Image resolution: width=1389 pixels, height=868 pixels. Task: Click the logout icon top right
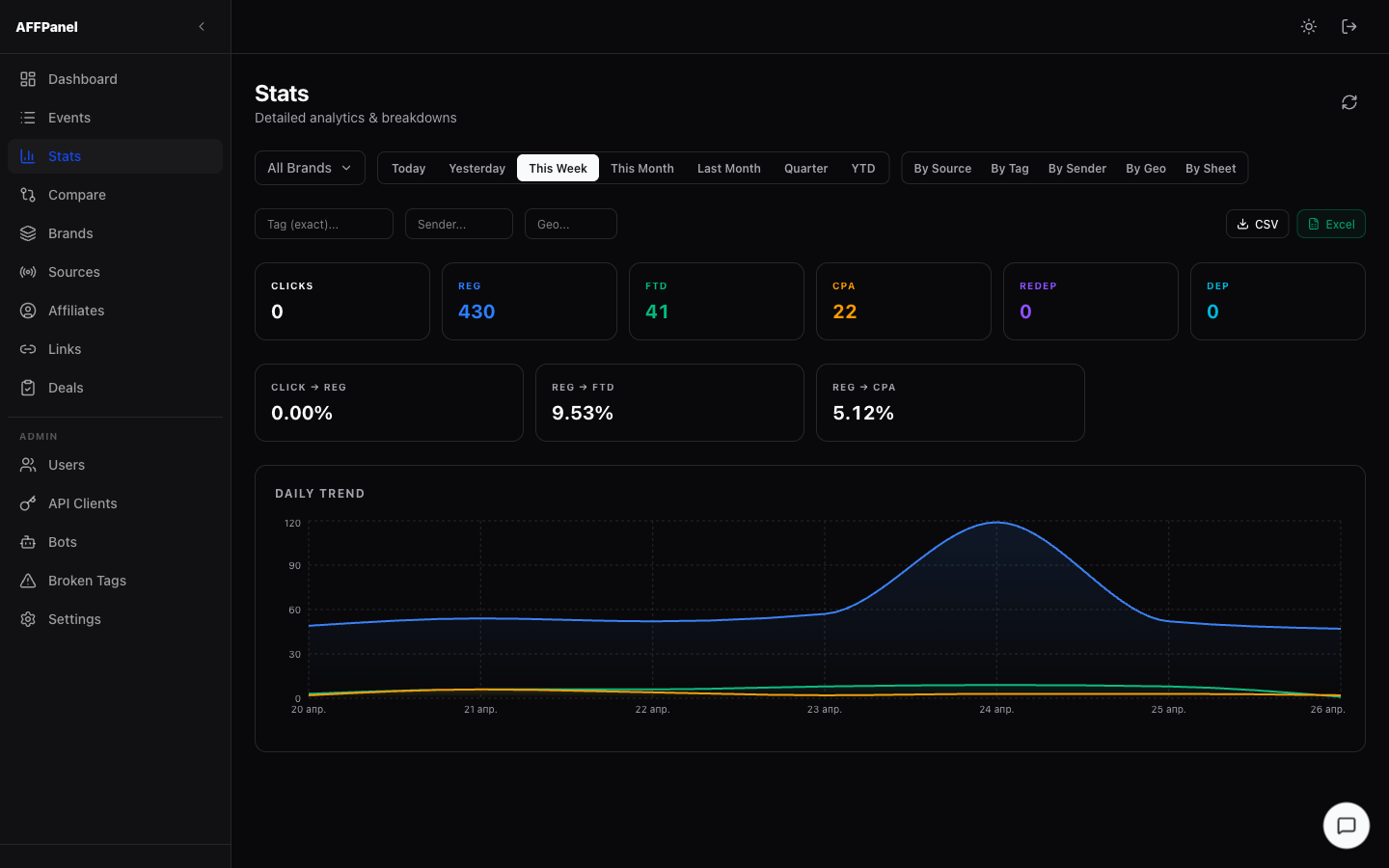pyautogui.click(x=1348, y=26)
